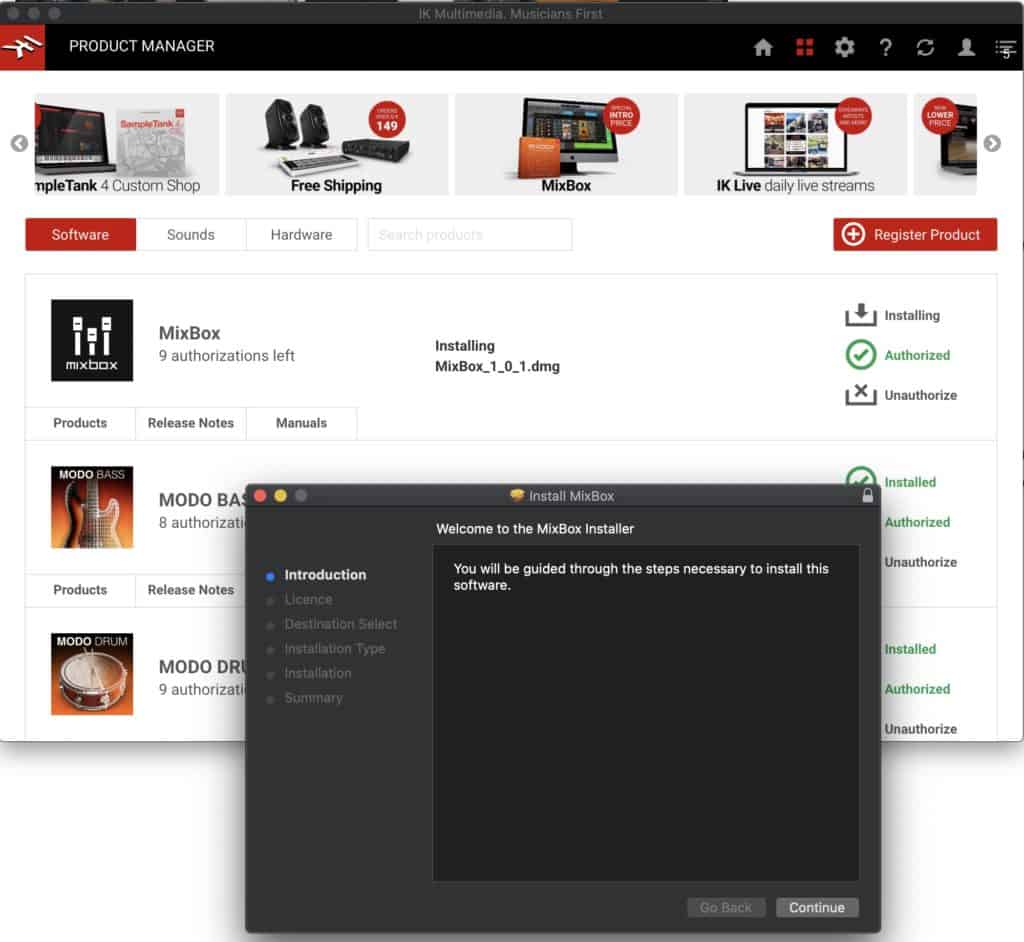Click the PRODUCT MANAGER title
Screen dimensions: 1024x942
(142, 46)
